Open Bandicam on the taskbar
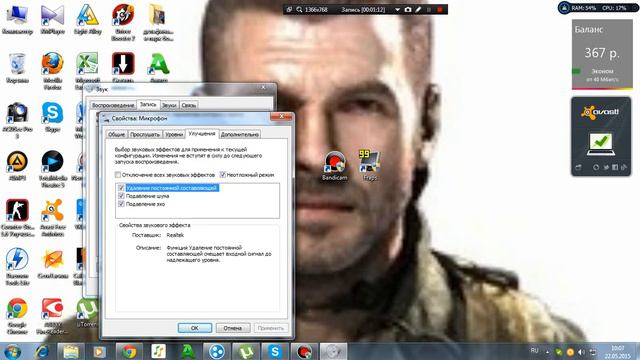 [304, 351]
